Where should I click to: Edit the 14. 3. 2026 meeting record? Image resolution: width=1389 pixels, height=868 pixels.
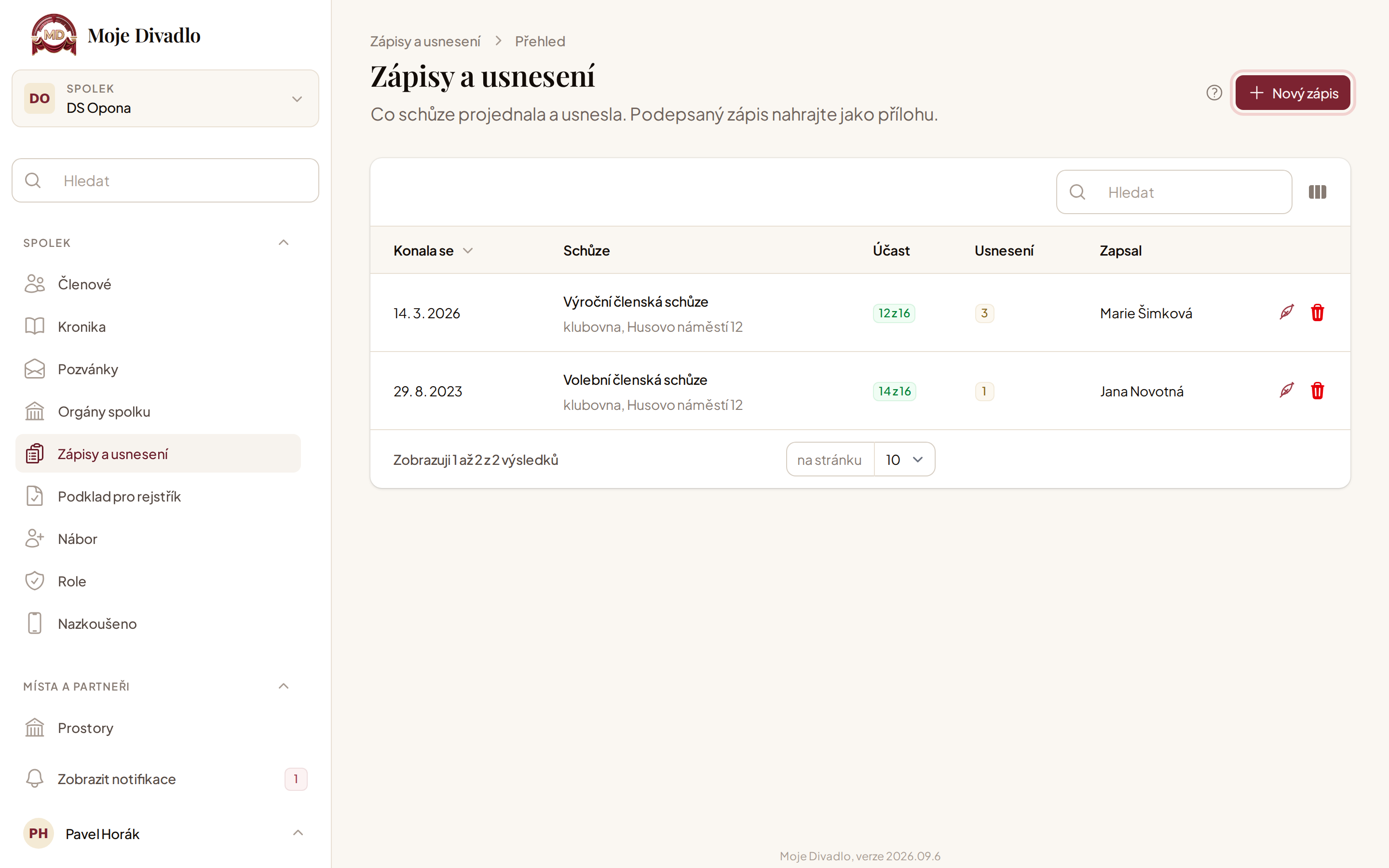[1286, 312]
